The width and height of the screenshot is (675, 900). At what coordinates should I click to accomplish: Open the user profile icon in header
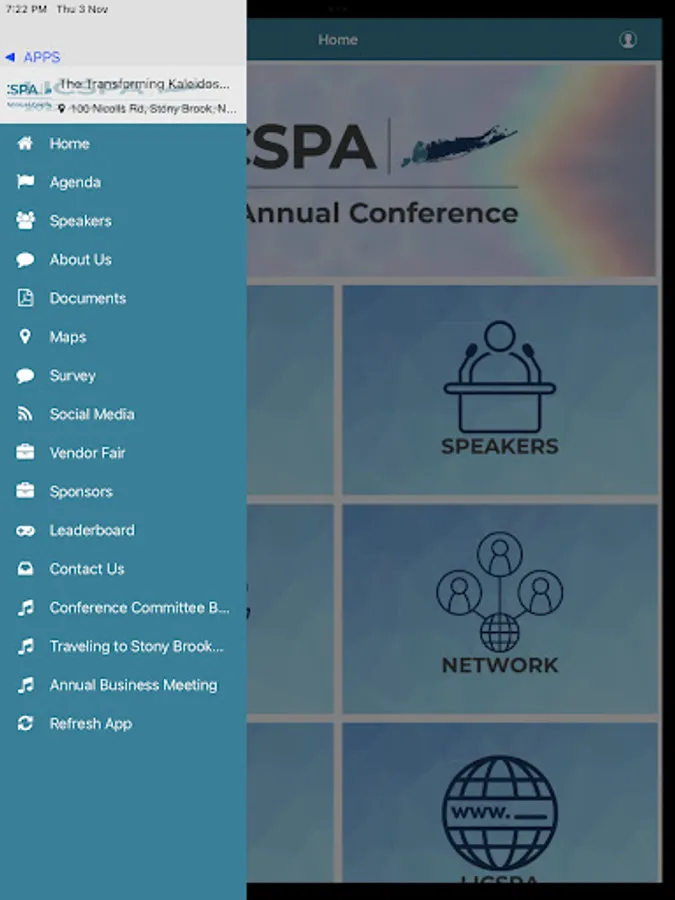click(x=628, y=40)
